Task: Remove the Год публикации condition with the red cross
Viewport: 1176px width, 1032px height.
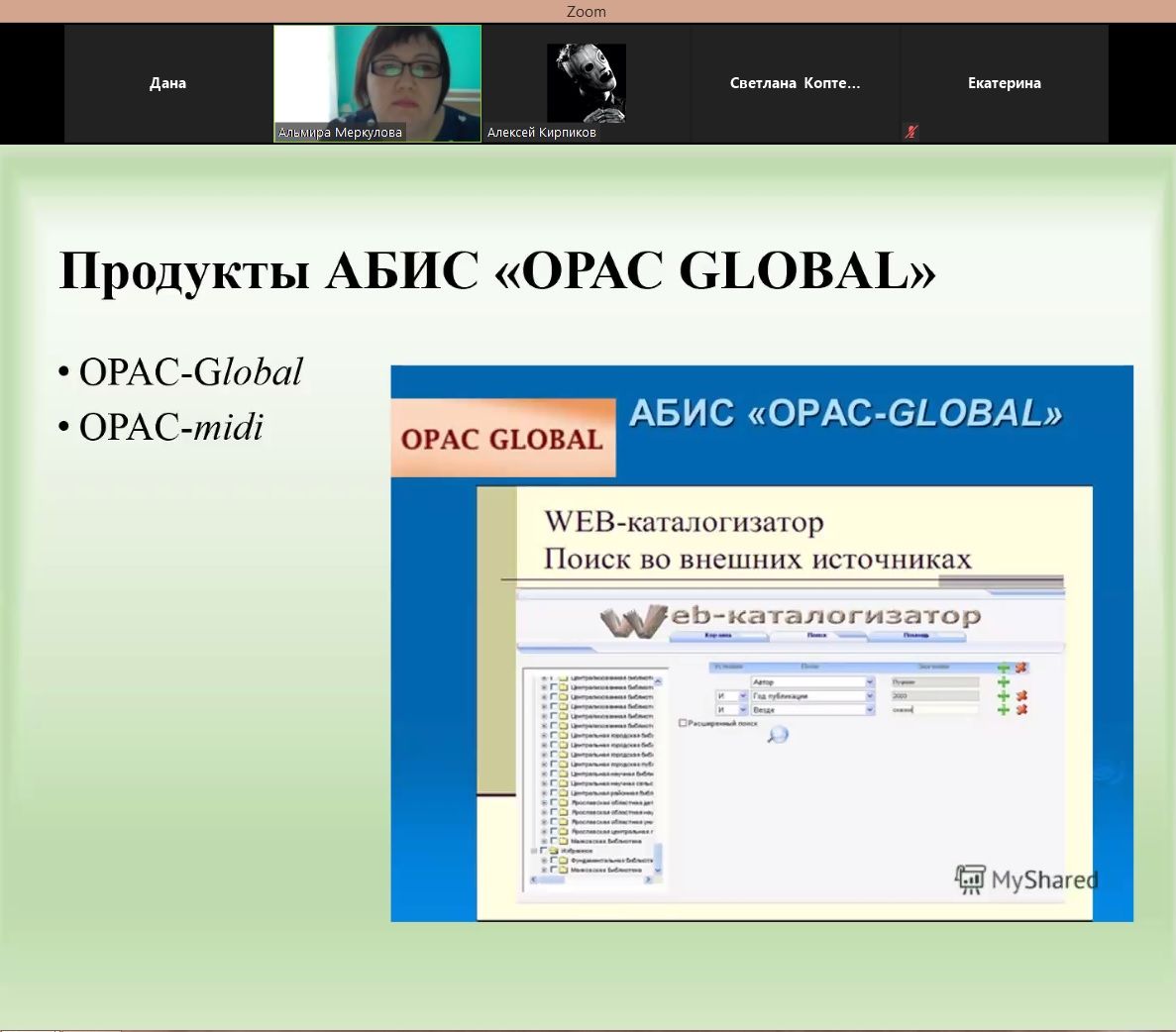Action: pyautogui.click(x=1021, y=696)
